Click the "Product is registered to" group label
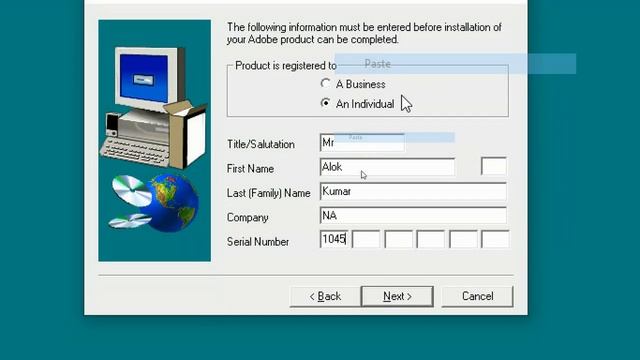Image resolution: width=640 pixels, height=360 pixels. [286, 66]
